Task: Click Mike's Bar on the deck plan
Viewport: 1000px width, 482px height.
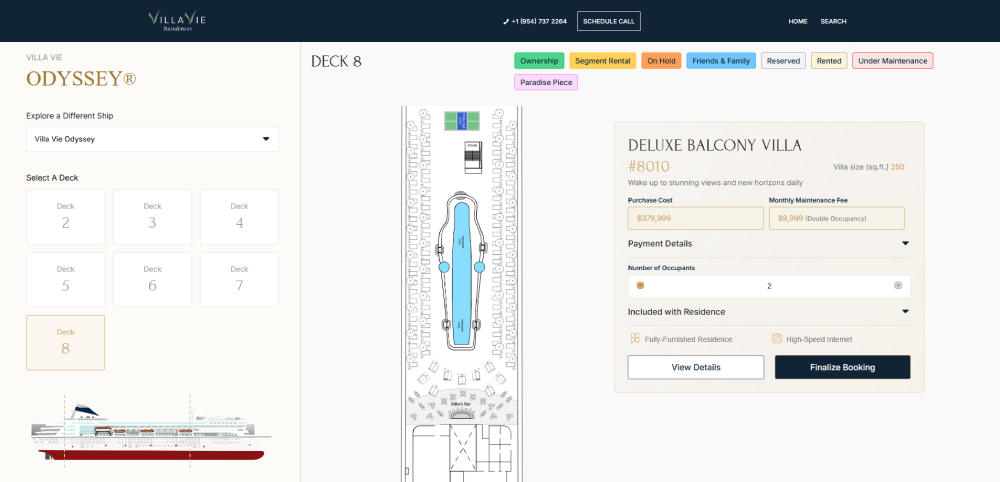Action: [461, 408]
